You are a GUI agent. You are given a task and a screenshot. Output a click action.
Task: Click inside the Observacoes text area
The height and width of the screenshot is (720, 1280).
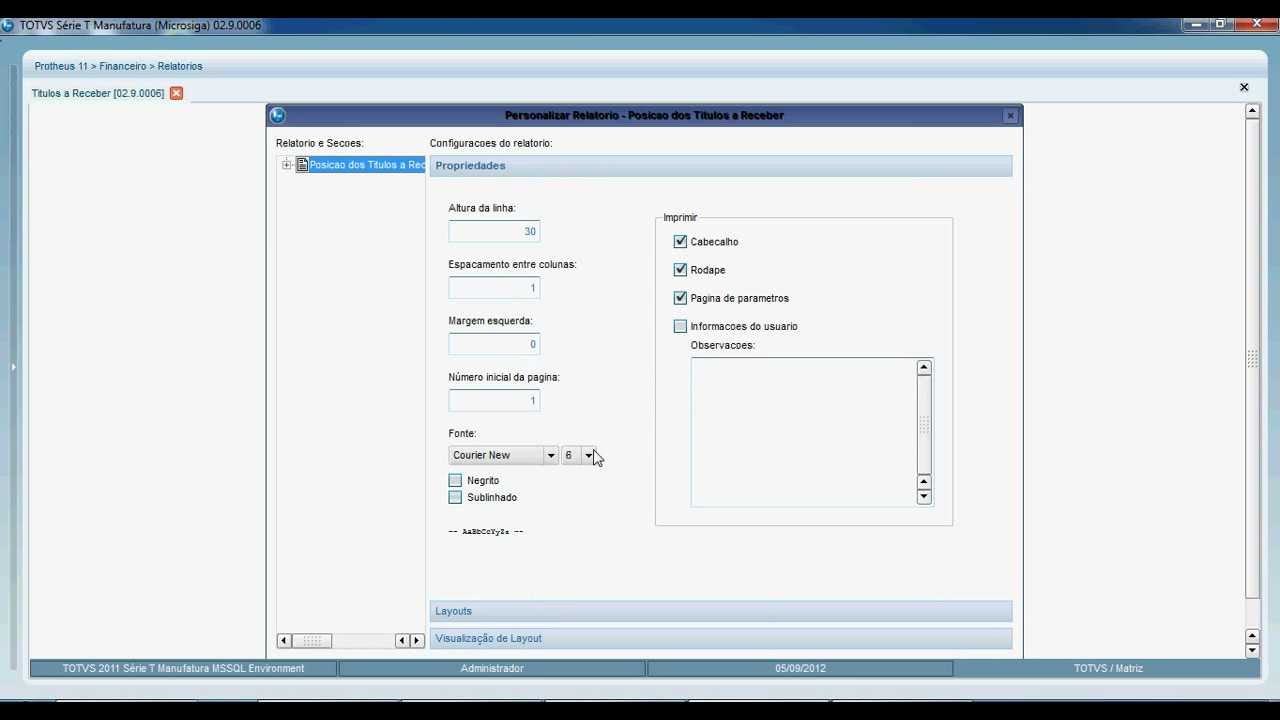(804, 431)
